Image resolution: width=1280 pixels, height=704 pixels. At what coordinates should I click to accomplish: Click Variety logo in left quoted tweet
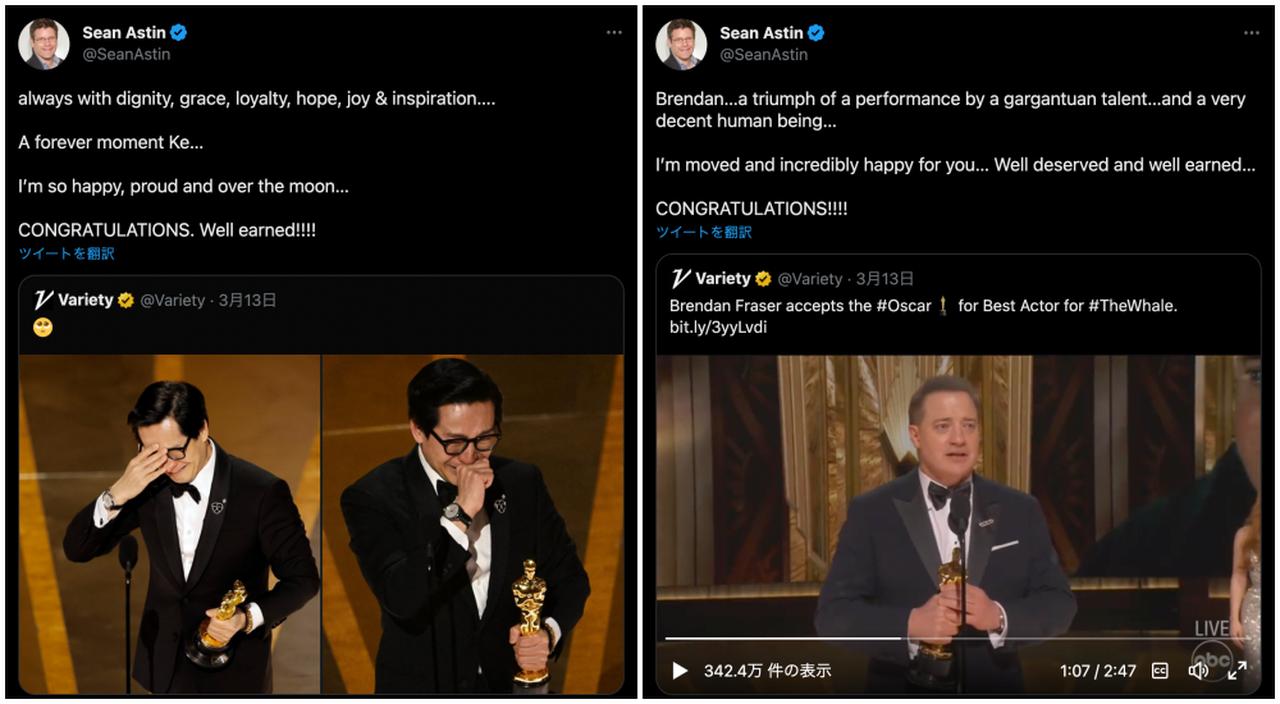(43, 300)
